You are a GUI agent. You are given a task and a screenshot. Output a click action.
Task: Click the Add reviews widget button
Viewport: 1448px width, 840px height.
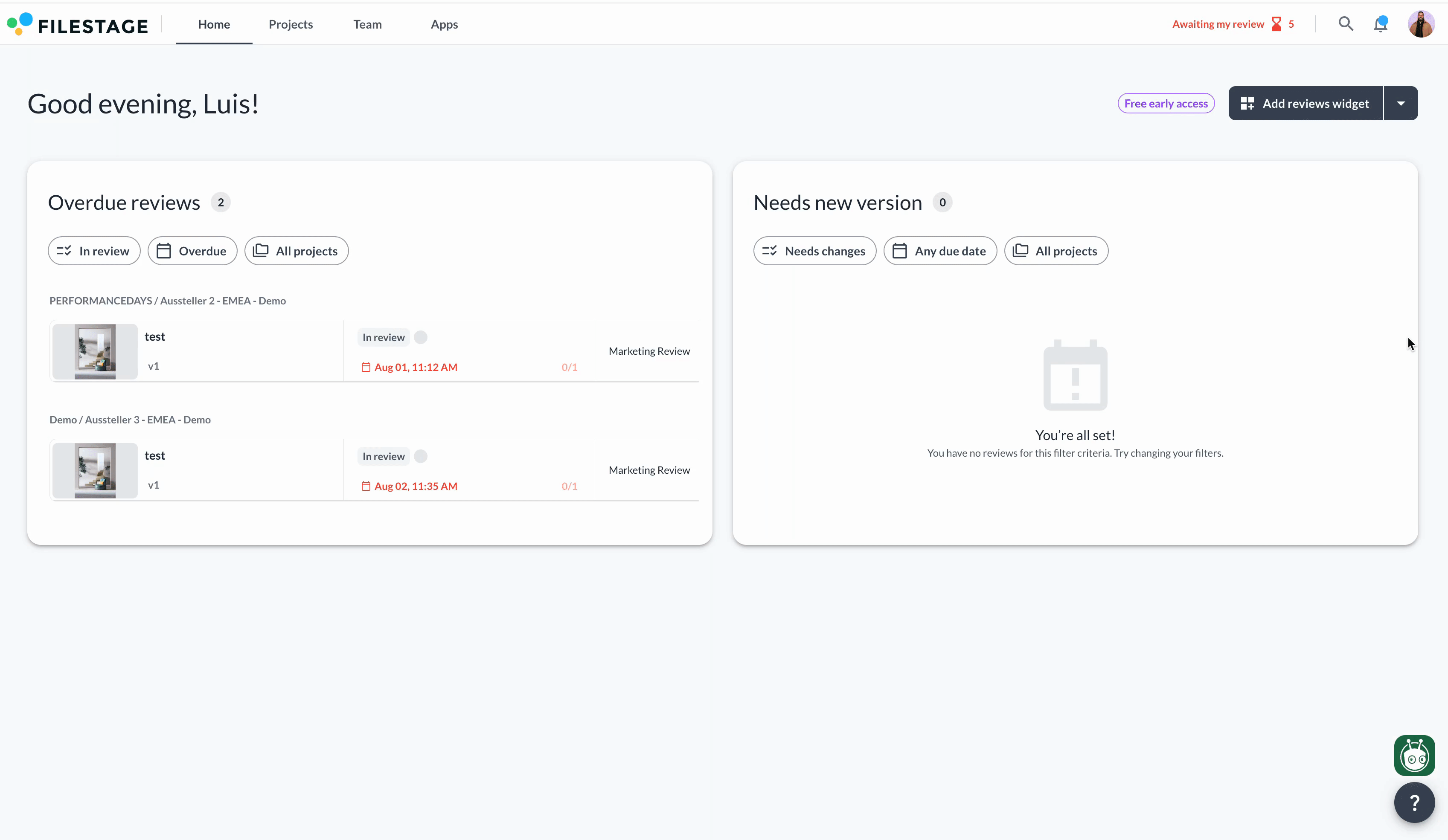1305,103
